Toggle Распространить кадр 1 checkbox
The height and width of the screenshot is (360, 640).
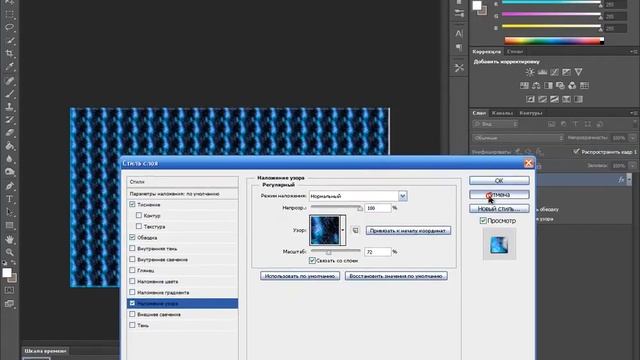tap(576, 151)
